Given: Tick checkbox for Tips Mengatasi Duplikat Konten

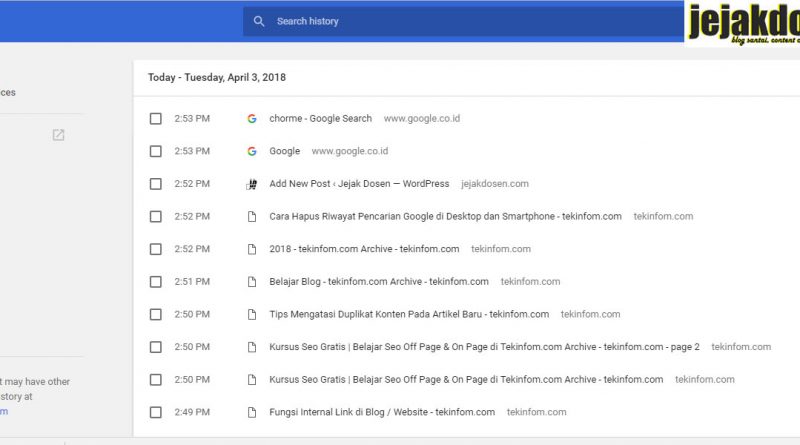Looking at the screenshot, I should (x=156, y=315).
